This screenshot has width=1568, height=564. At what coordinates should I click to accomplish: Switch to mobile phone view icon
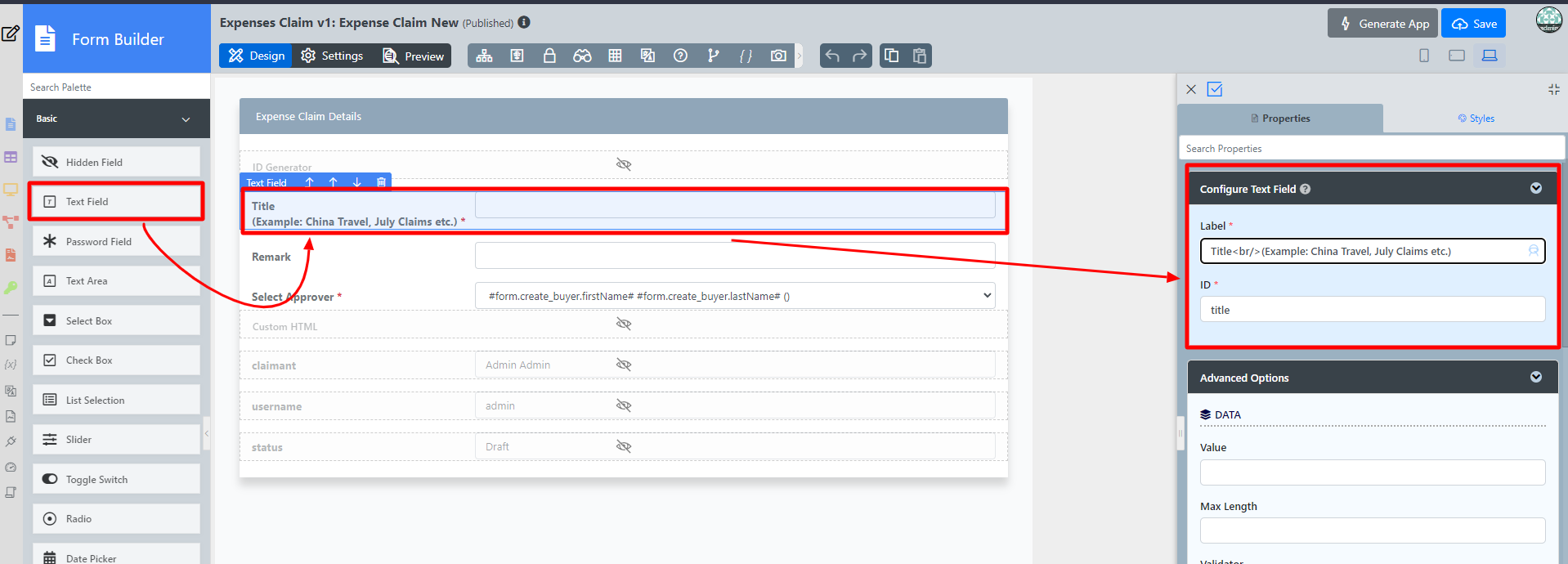1424,56
